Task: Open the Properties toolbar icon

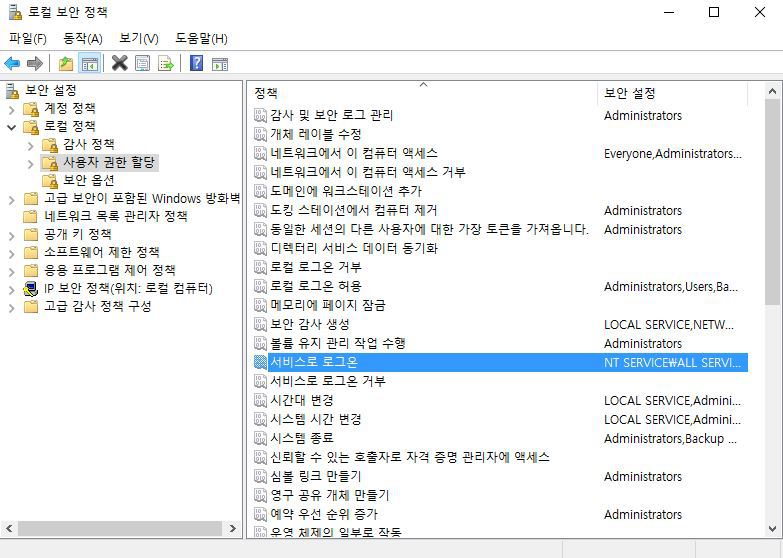Action: 143,63
